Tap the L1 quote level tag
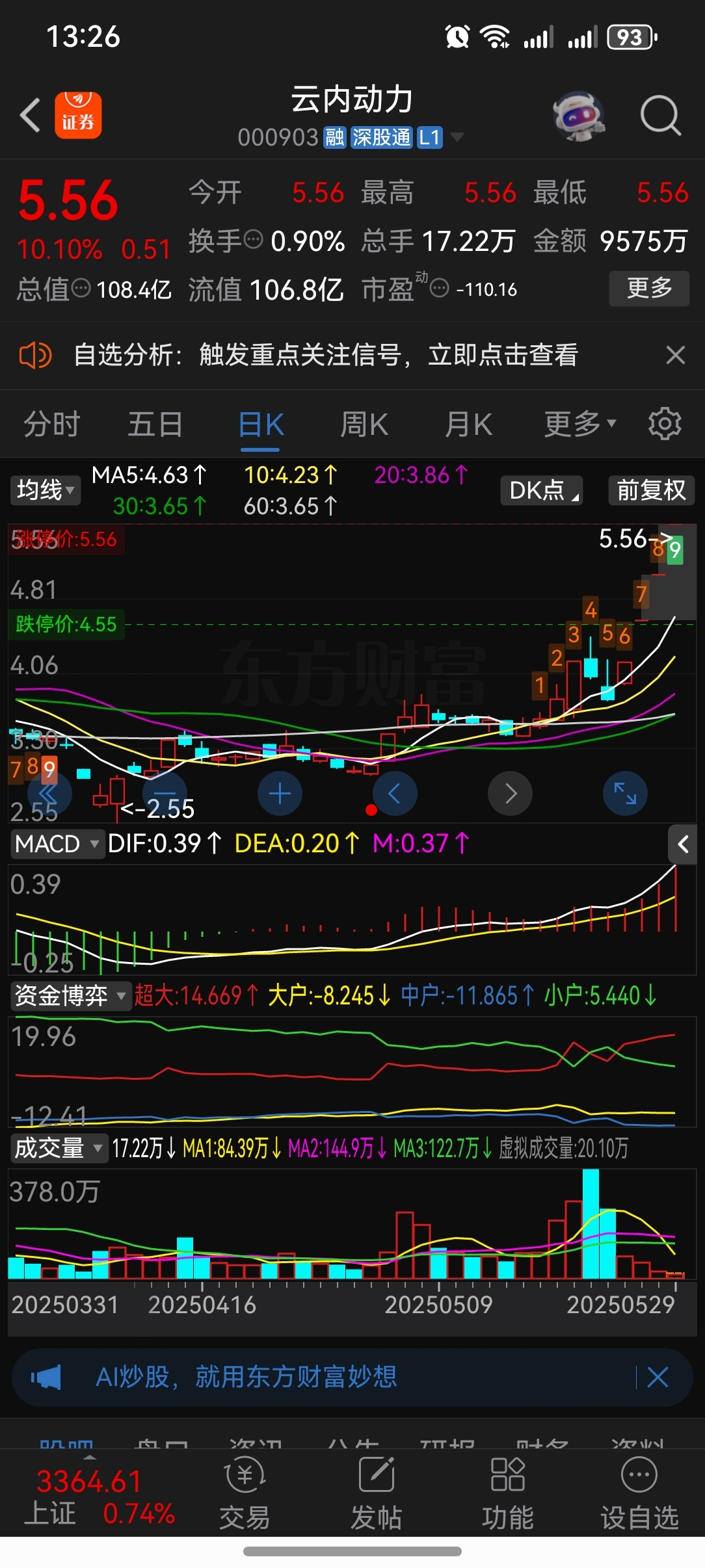 click(x=430, y=137)
